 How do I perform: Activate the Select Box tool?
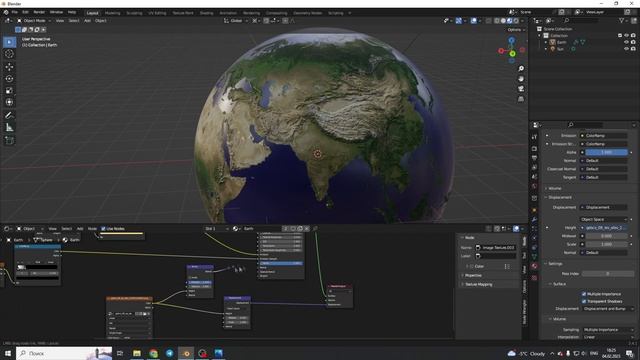coord(9,42)
